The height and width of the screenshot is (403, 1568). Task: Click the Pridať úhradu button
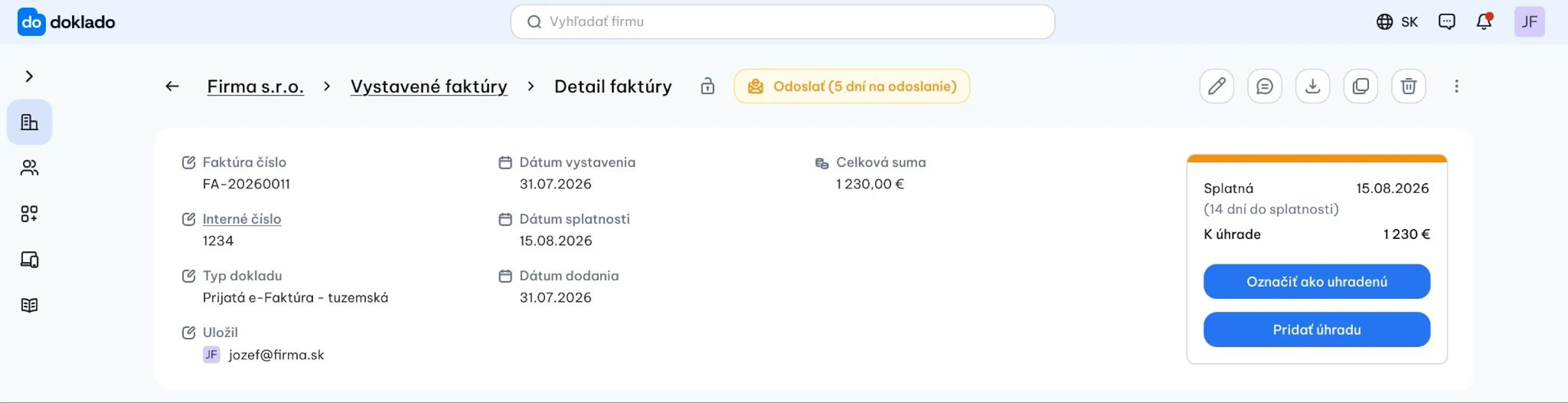pos(1316,330)
